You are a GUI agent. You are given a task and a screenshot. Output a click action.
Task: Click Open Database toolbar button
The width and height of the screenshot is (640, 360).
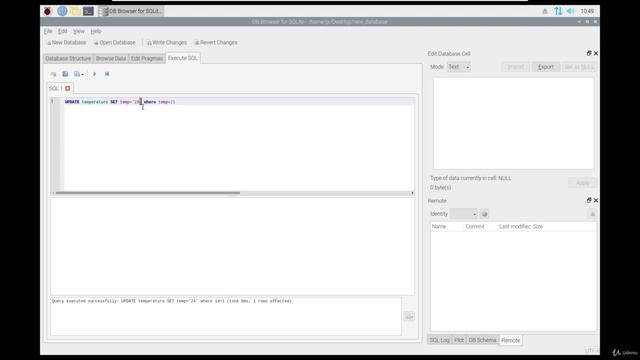[114, 42]
